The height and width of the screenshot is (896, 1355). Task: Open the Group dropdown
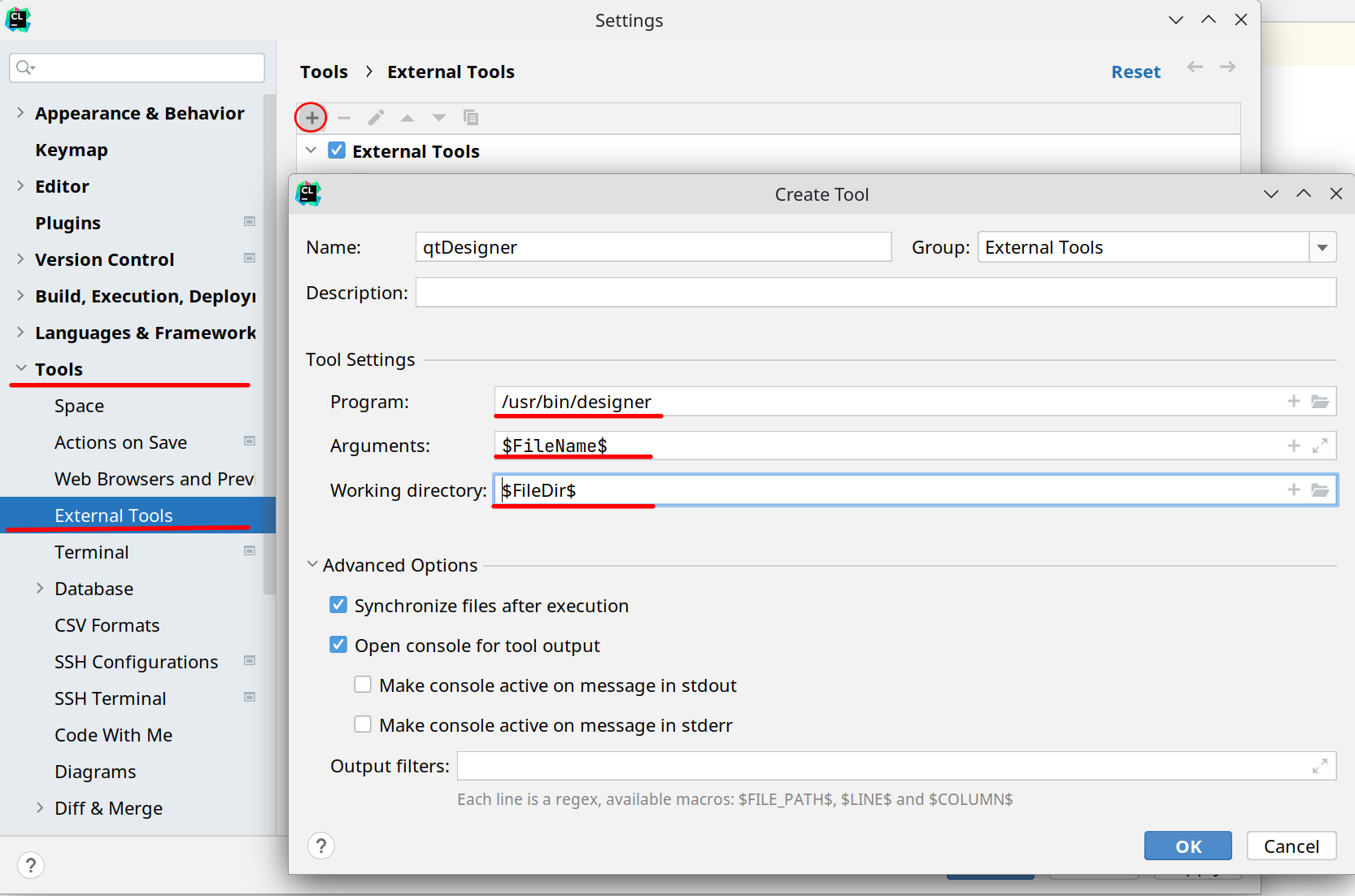[1322, 247]
